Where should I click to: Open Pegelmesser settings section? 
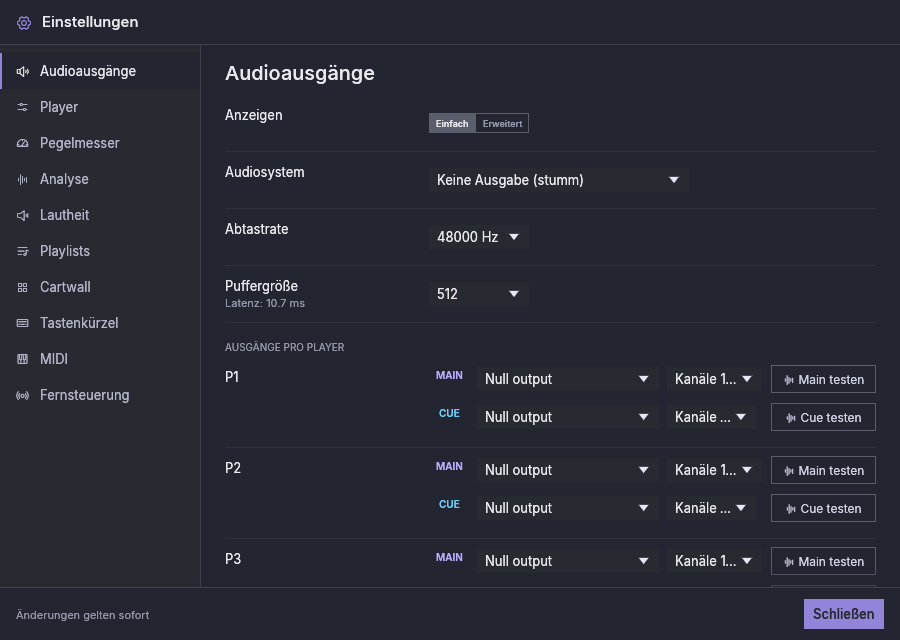(100, 143)
